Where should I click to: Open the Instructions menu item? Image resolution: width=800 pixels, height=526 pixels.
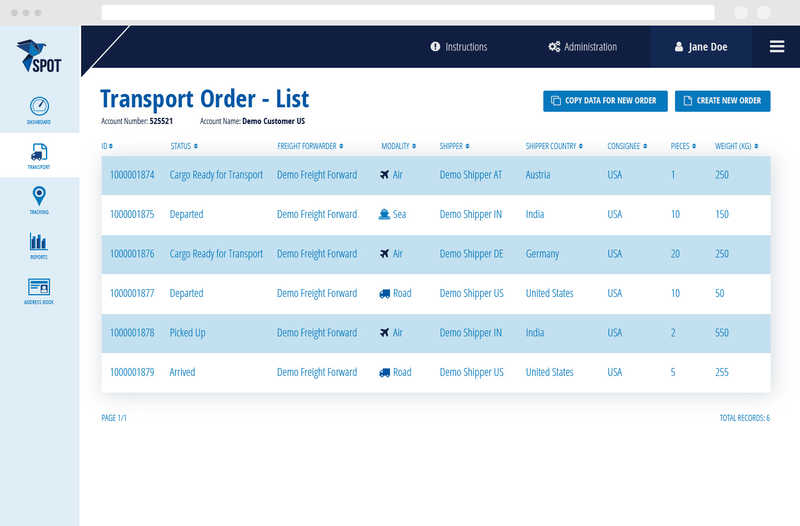click(459, 47)
